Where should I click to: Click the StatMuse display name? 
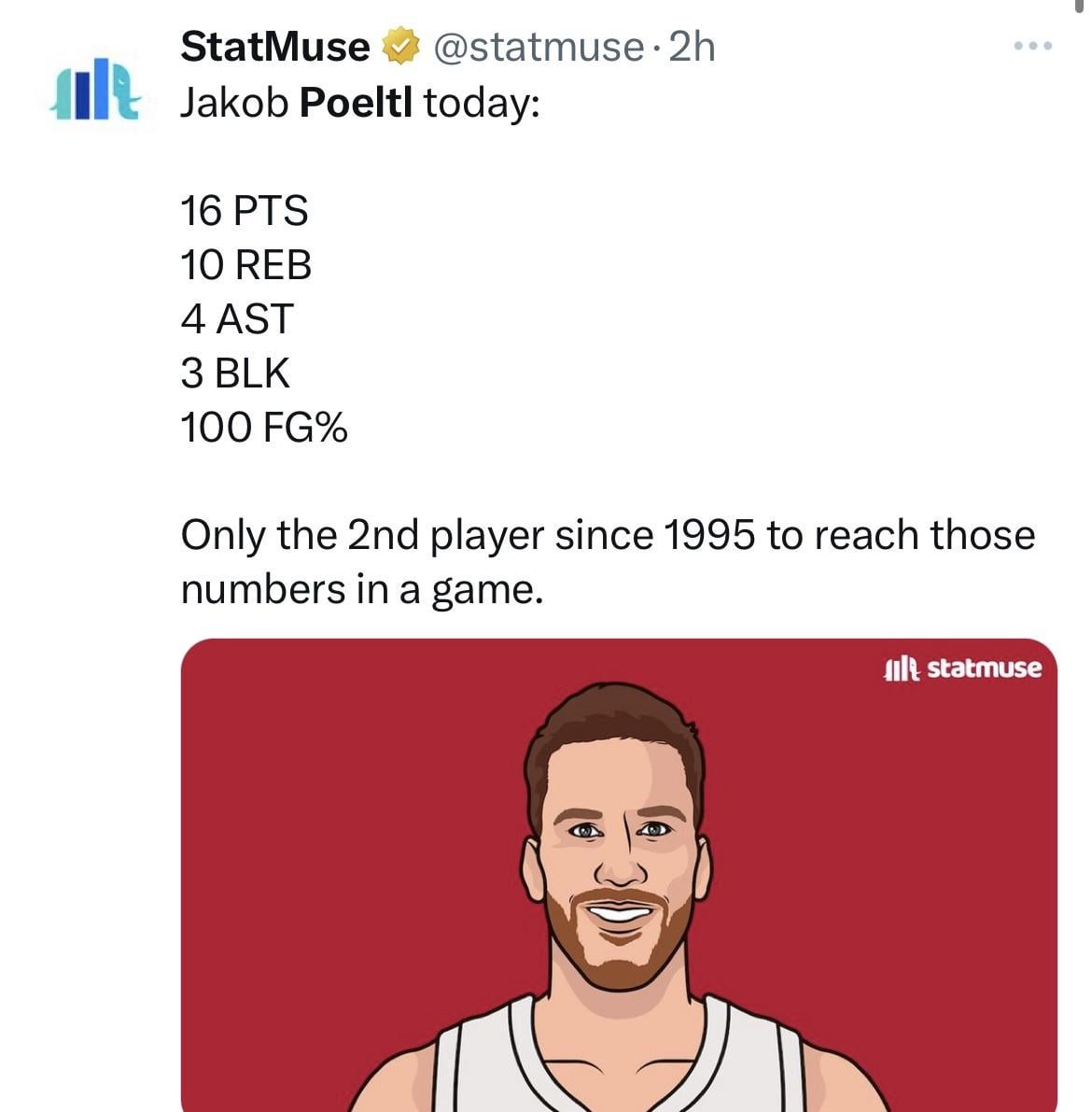pos(274,47)
